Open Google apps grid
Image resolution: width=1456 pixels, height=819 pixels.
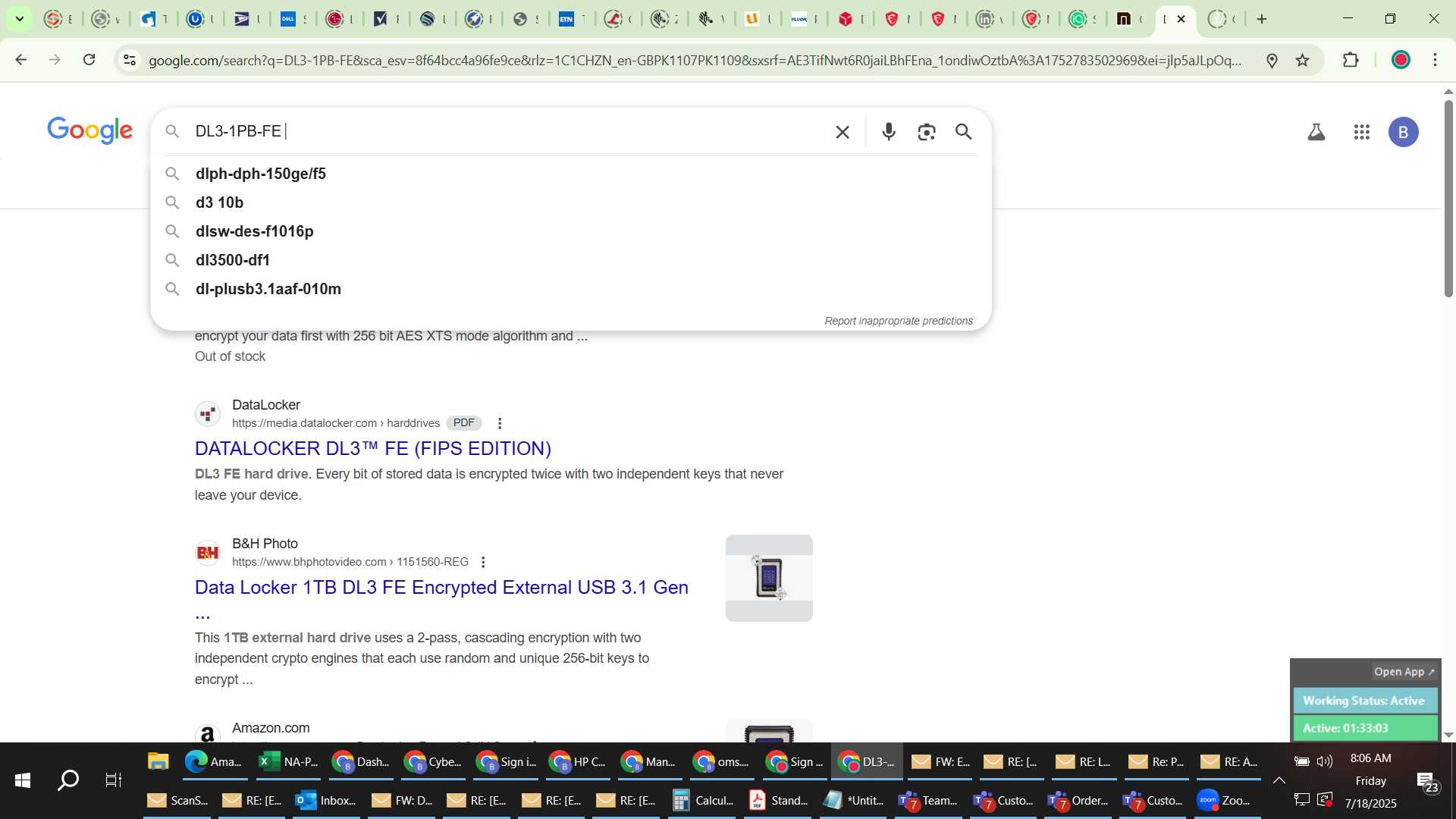click(x=1362, y=132)
